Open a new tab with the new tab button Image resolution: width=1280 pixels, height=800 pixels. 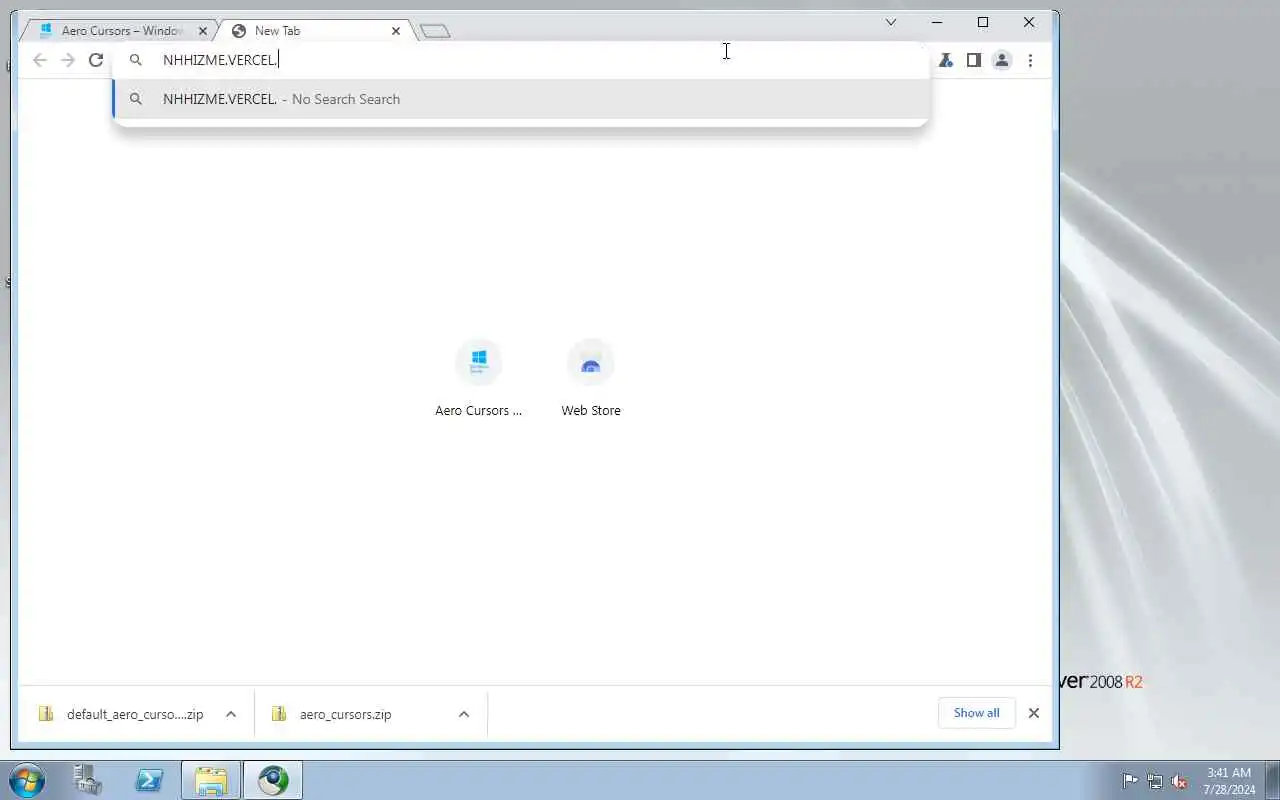pos(435,31)
